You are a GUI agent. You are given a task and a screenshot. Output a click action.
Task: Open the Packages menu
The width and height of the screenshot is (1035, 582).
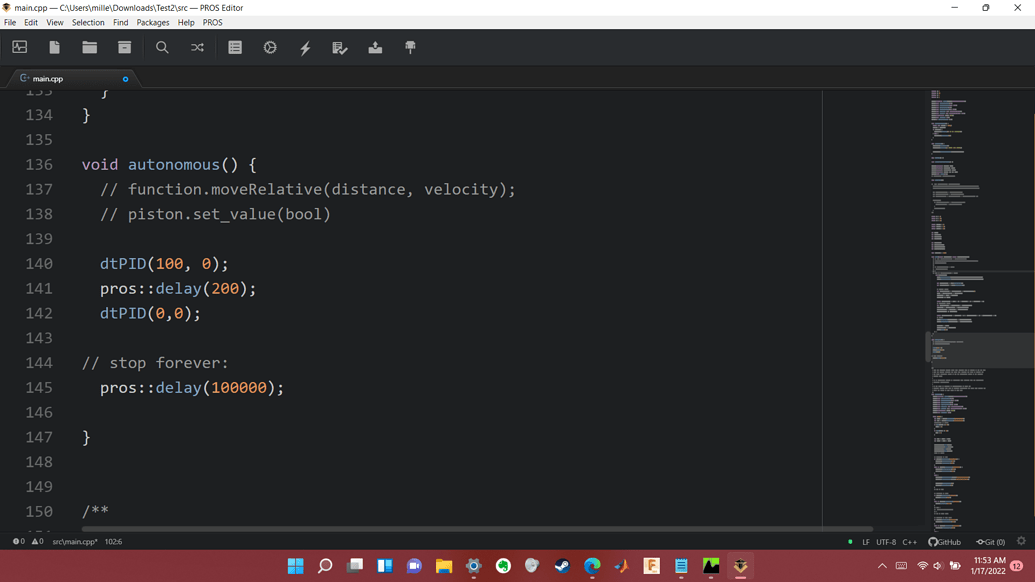tap(153, 22)
